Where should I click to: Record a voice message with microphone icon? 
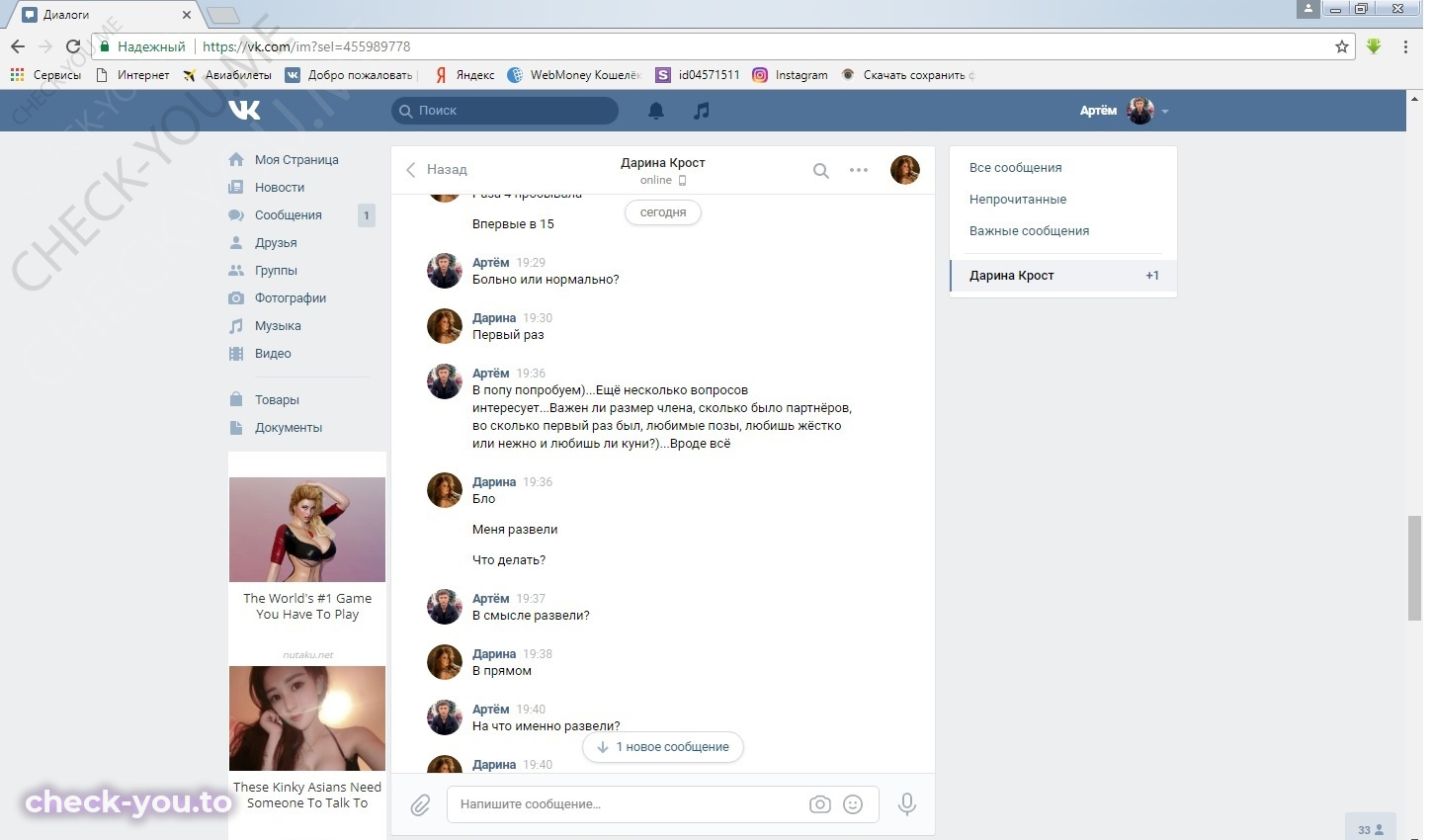[x=906, y=804]
